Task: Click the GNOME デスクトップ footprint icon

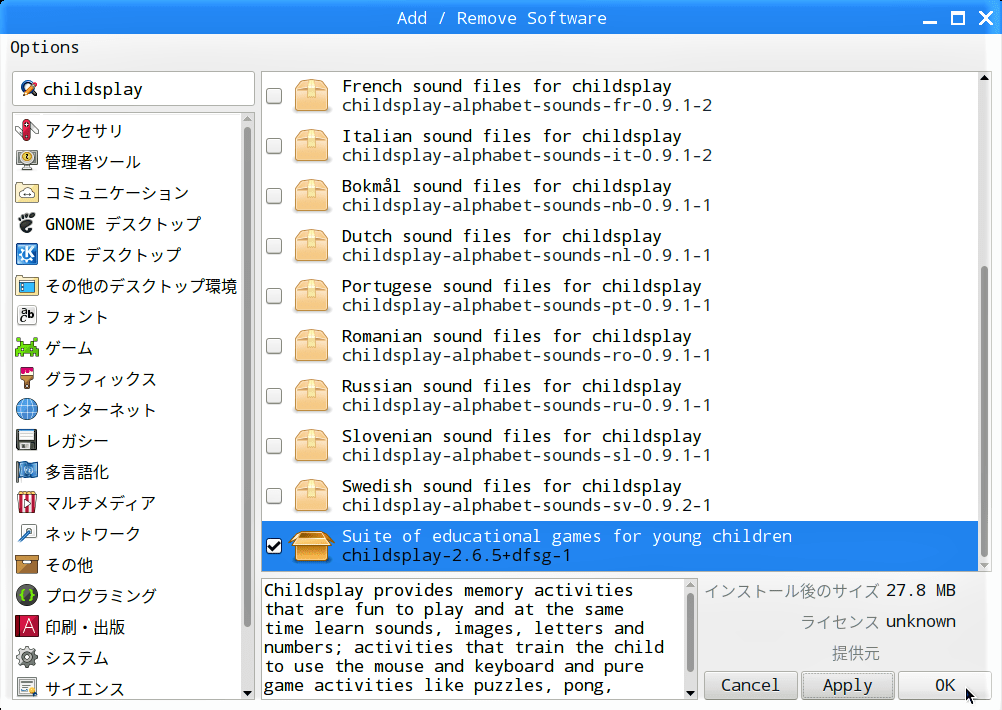Action: (27, 224)
